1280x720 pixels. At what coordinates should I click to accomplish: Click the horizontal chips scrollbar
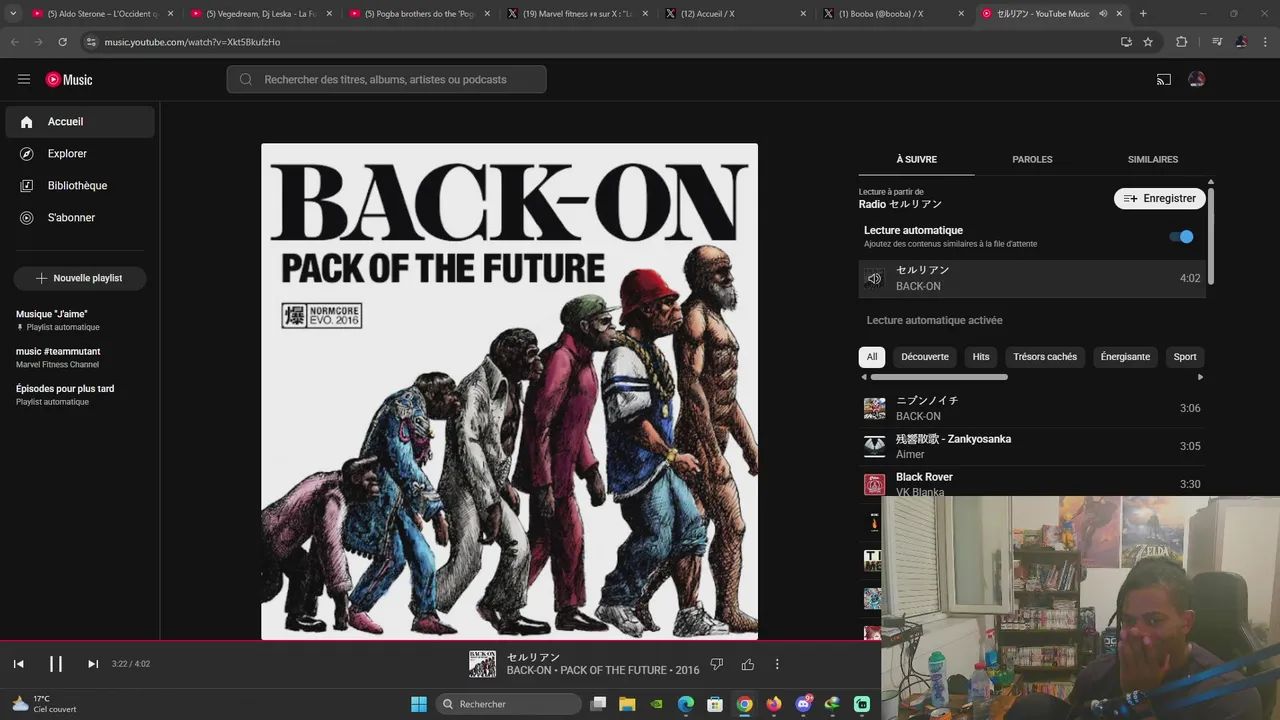tap(939, 377)
